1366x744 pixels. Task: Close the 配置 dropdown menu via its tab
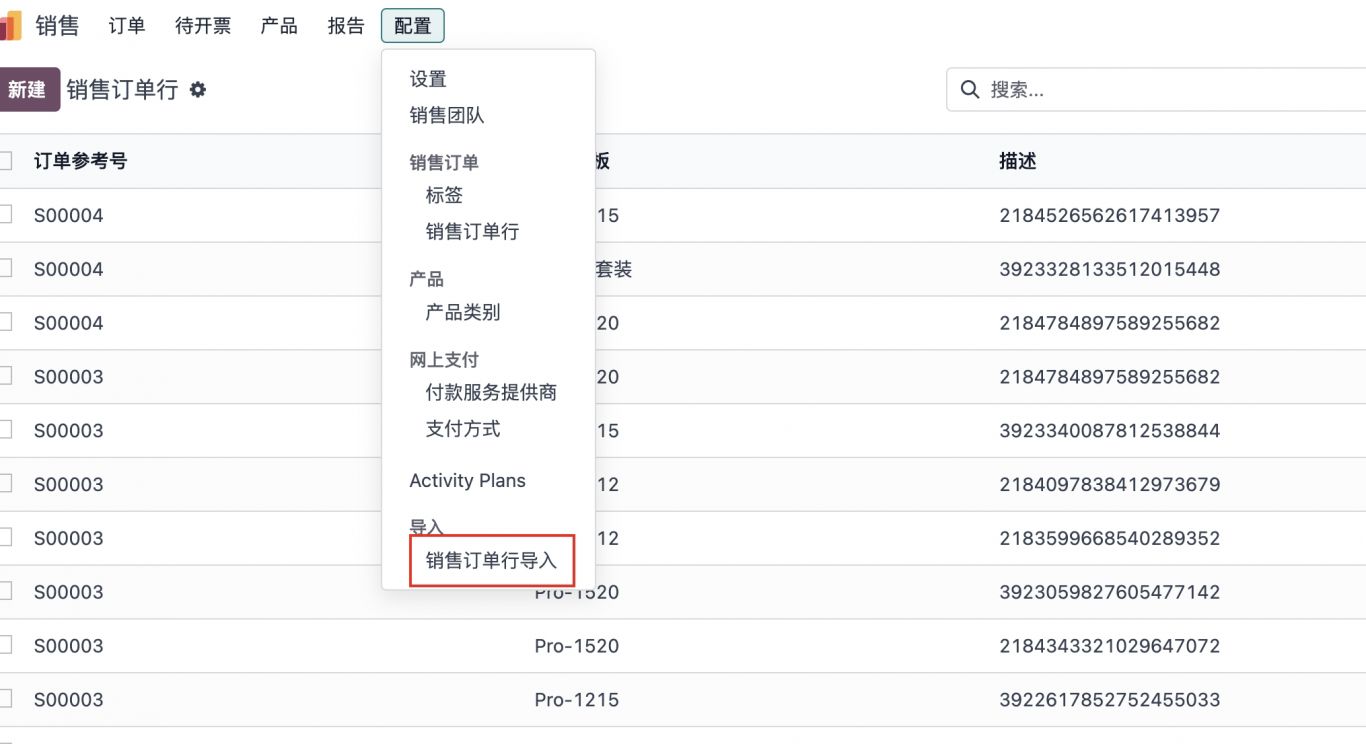point(412,26)
